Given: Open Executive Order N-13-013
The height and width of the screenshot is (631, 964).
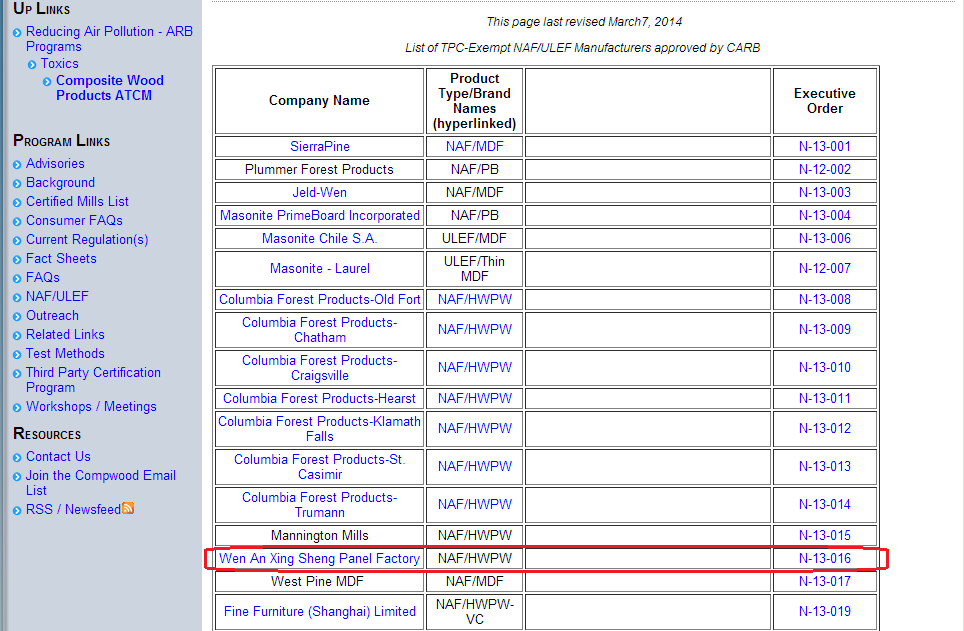Looking at the screenshot, I should pyautogui.click(x=824, y=467).
